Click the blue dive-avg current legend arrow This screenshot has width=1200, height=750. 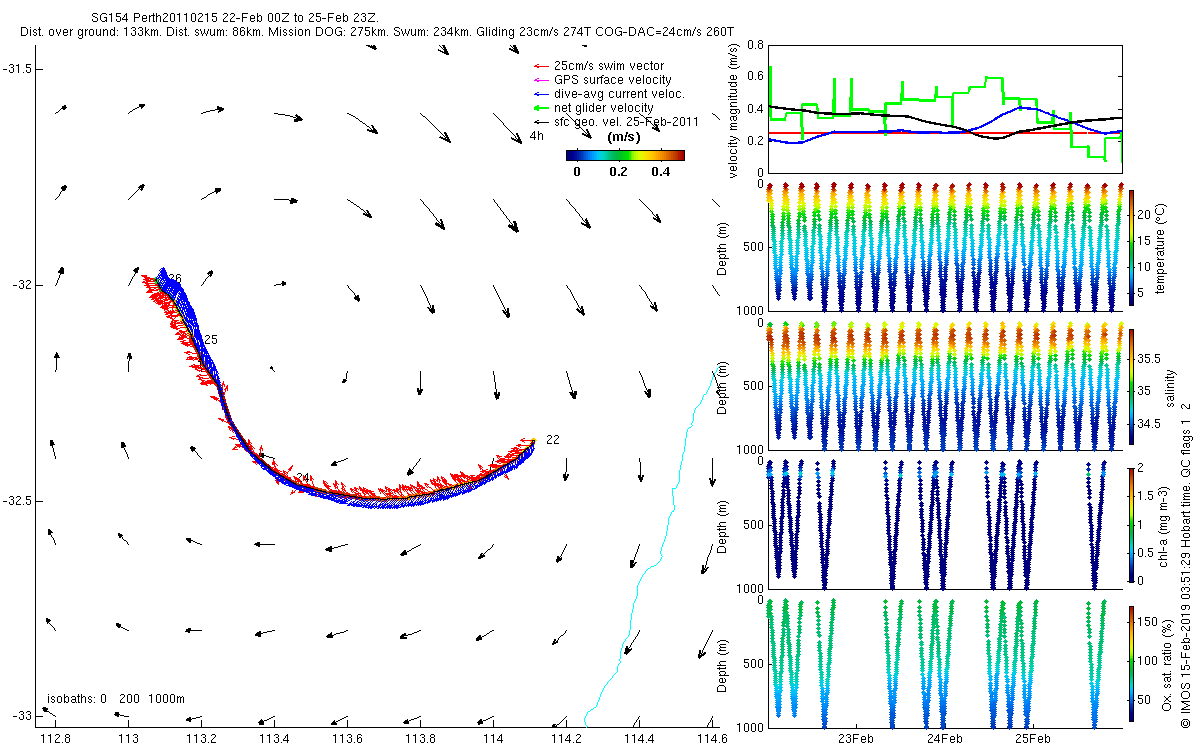541,94
